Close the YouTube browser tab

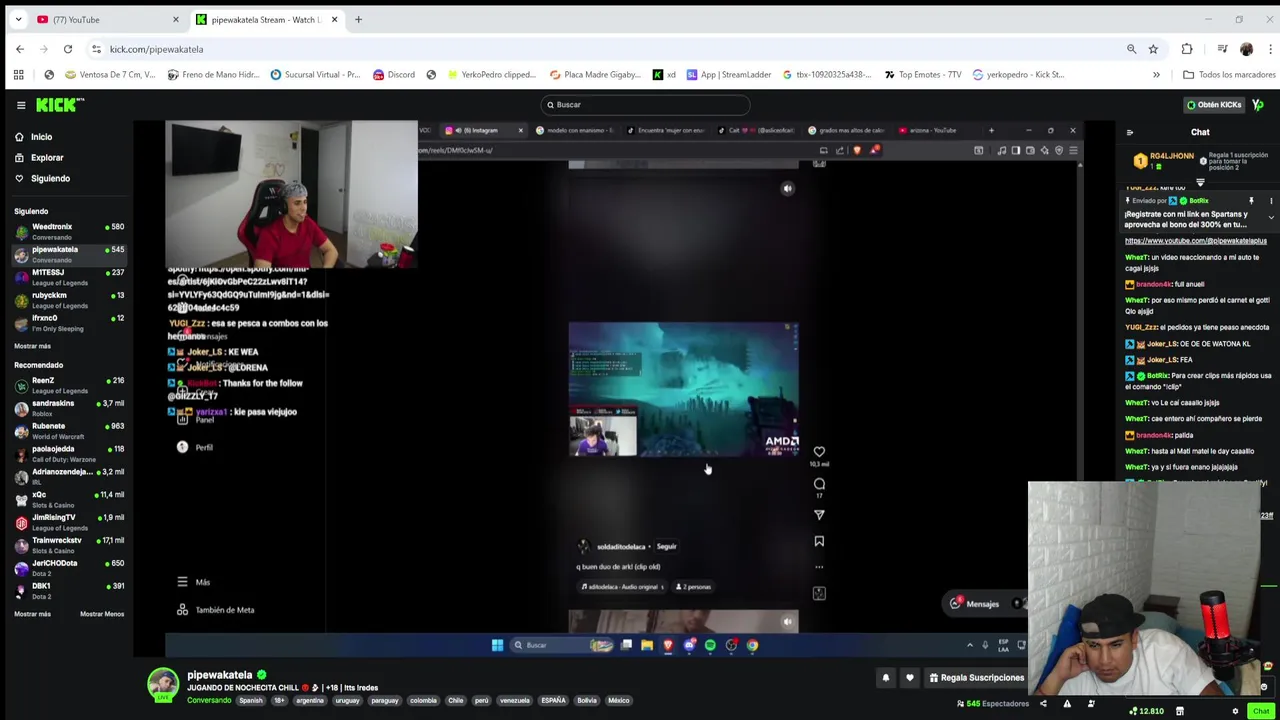pos(175,19)
